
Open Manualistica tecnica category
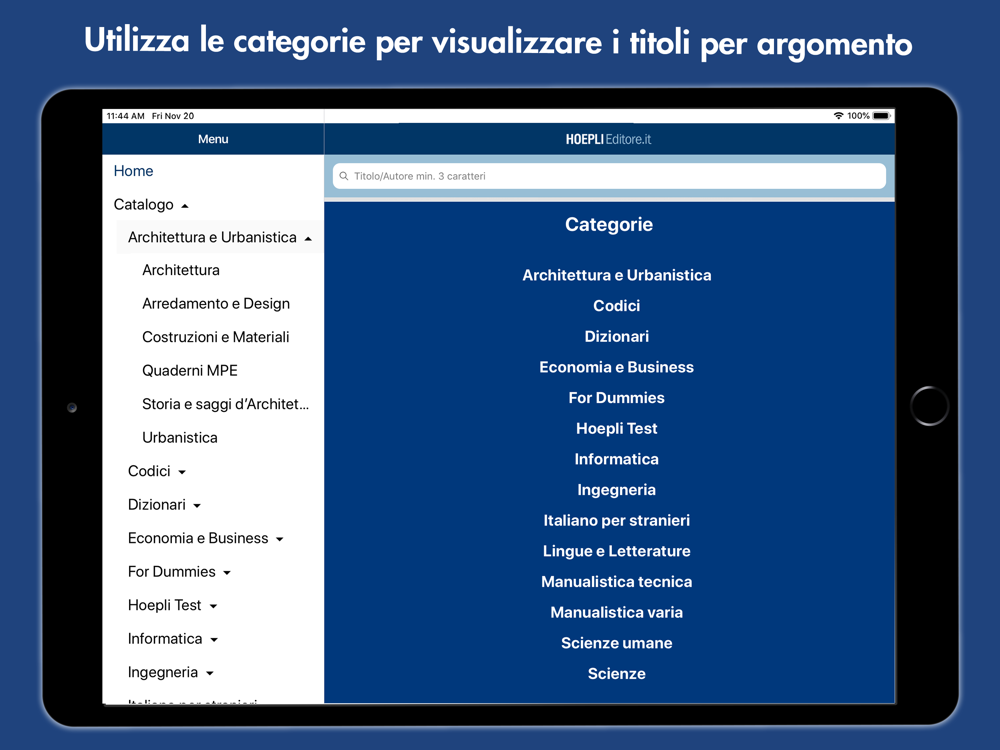pos(617,582)
